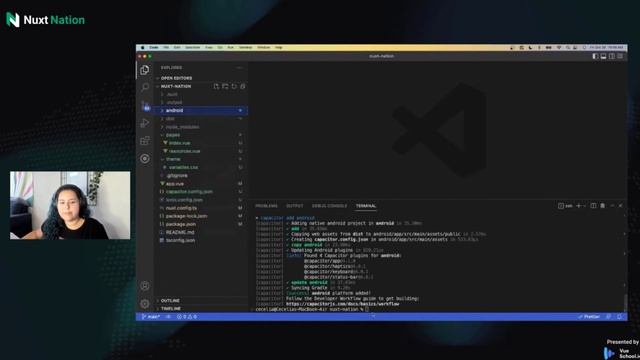Screen dimensions: 640x360
Task: Open the Apple menu
Action: click(142, 48)
